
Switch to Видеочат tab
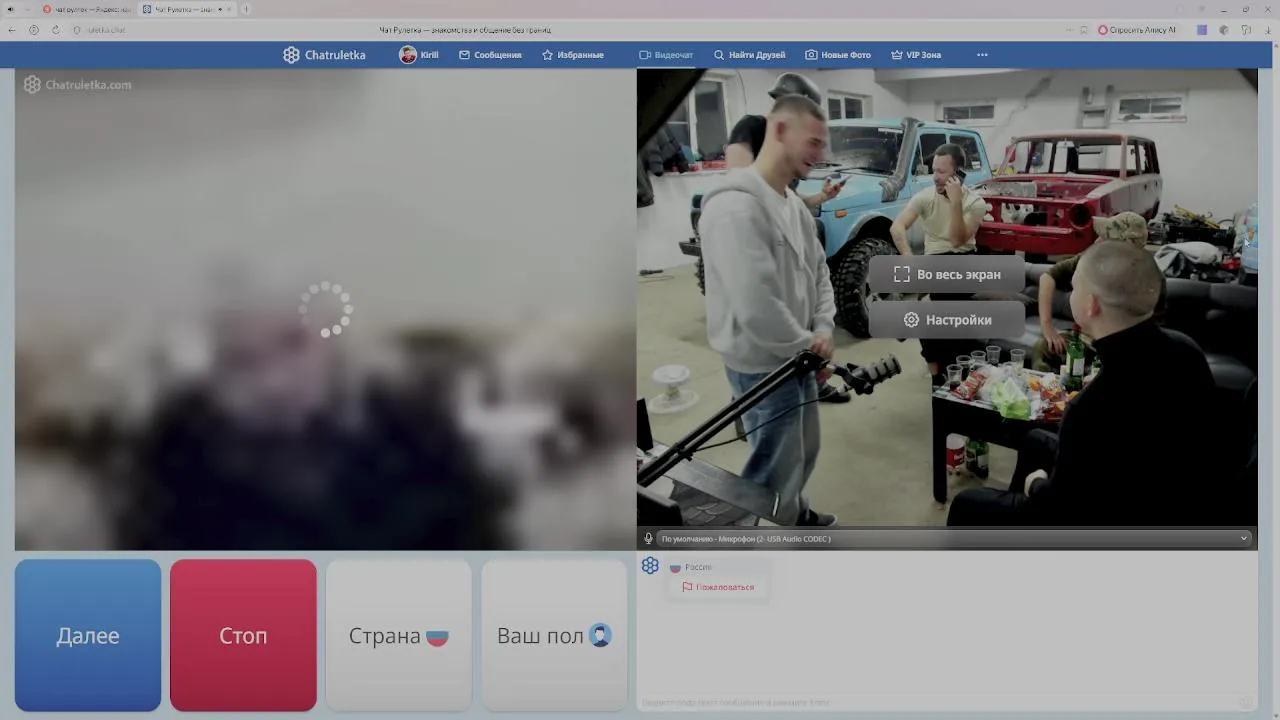tap(666, 55)
